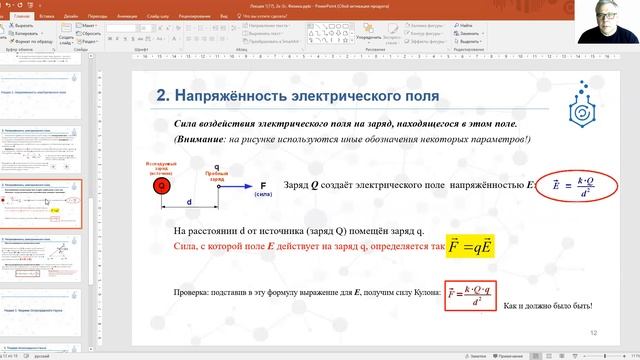Select the rectangle shape in shapes gallery
Image resolution: width=640 pixels, height=360 pixels.
[x=331, y=26]
